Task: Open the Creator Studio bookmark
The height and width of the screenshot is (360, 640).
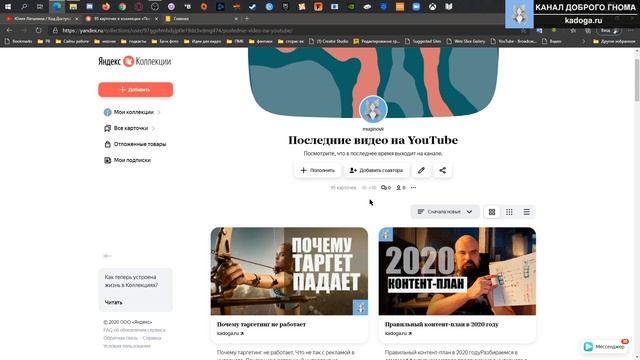Action: click(x=329, y=41)
